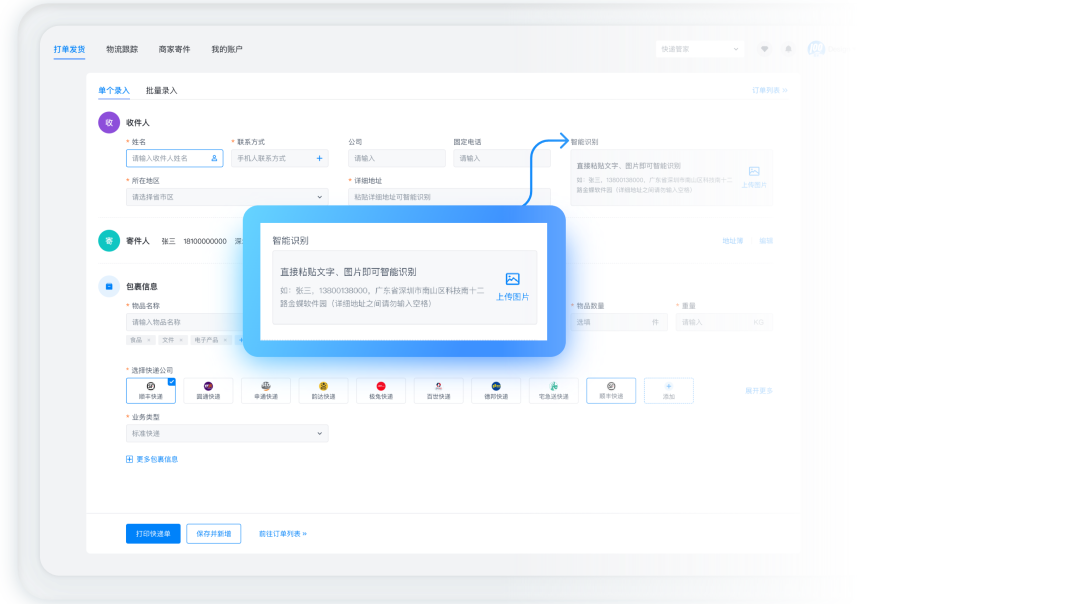Click the 保存并新增 button
Viewport: 1080px width, 604px height.
[x=214, y=534]
